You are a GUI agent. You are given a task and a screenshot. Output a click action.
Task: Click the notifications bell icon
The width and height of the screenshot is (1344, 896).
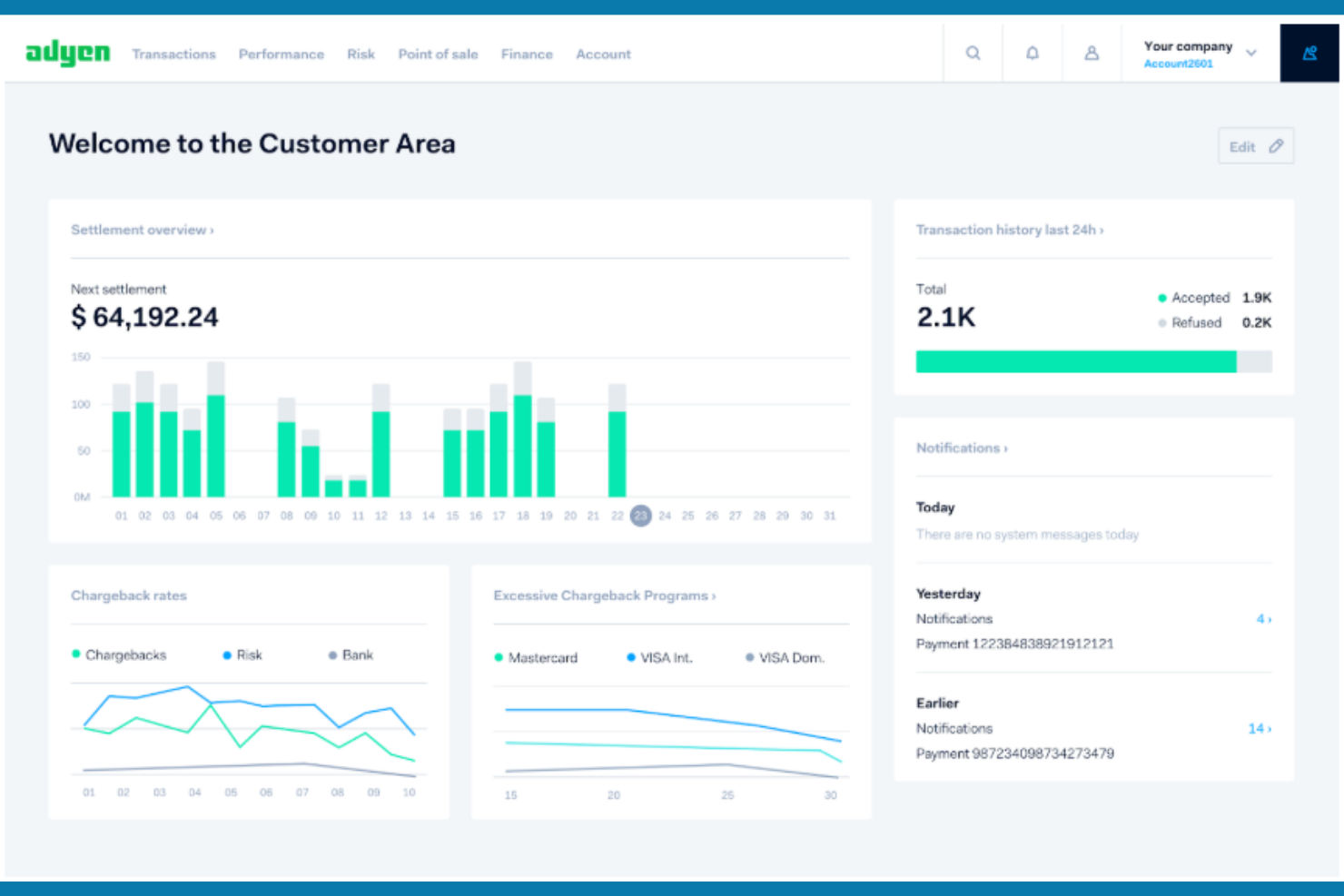pos(1033,53)
